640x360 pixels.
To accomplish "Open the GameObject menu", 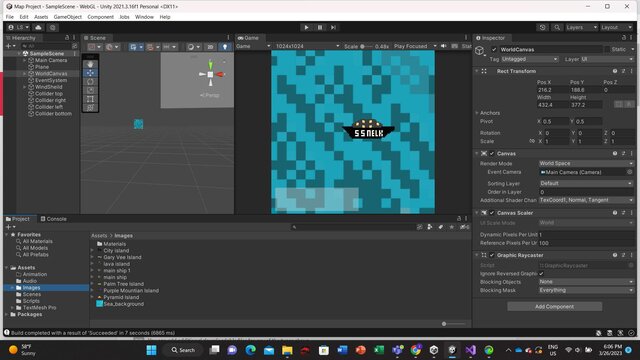I will (67, 17).
